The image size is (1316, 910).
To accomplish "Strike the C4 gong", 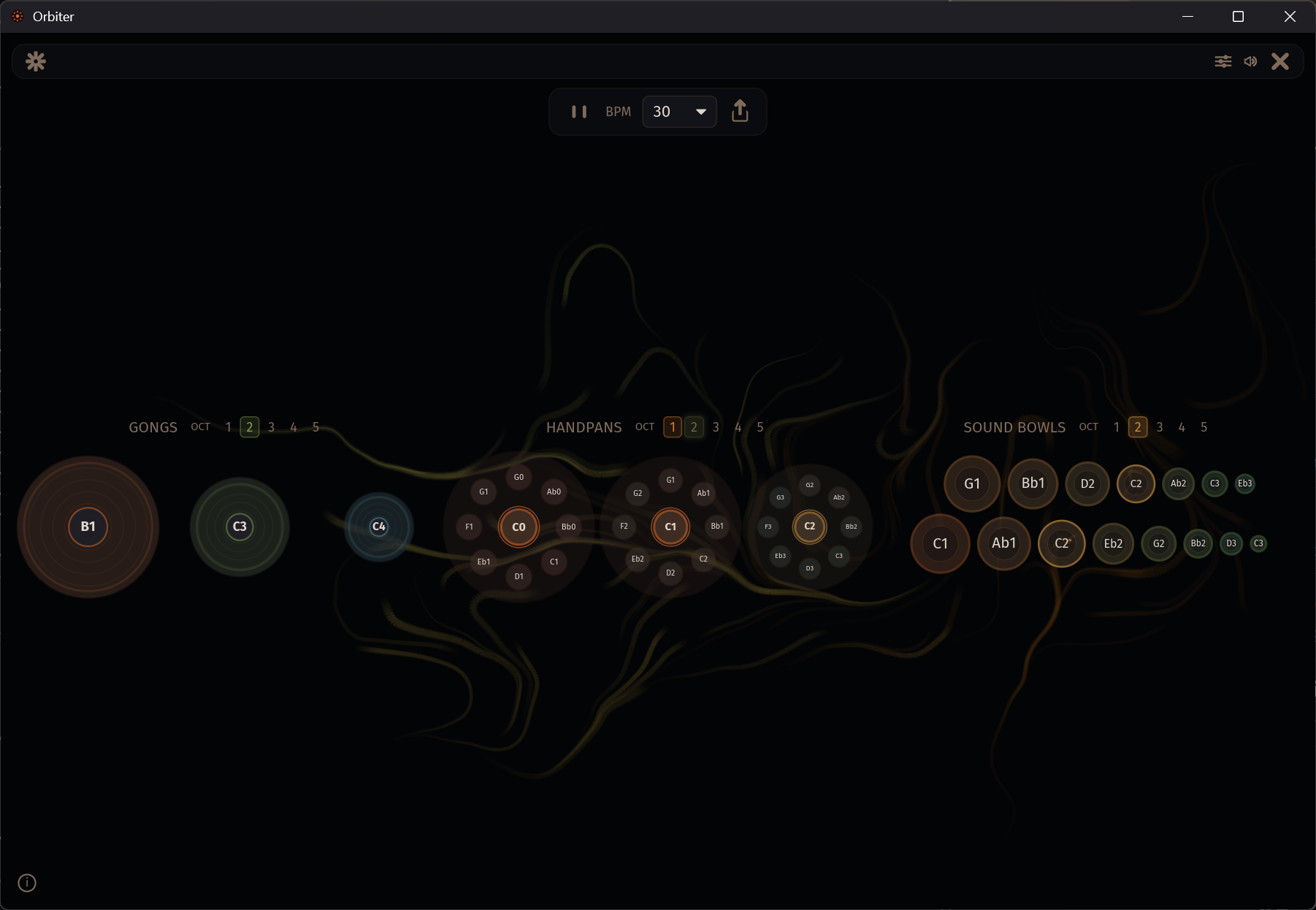I will coord(378,526).
